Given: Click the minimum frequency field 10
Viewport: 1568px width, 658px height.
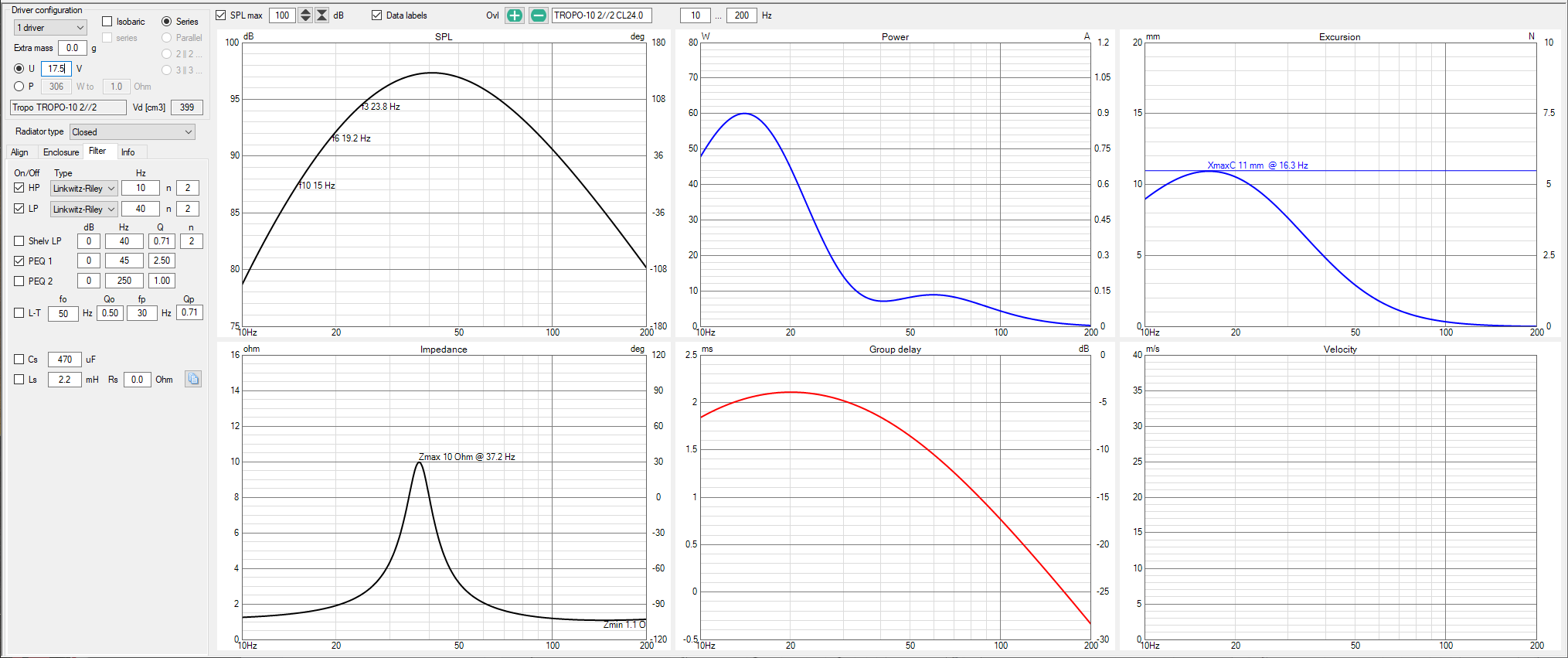Looking at the screenshot, I should pyautogui.click(x=696, y=15).
